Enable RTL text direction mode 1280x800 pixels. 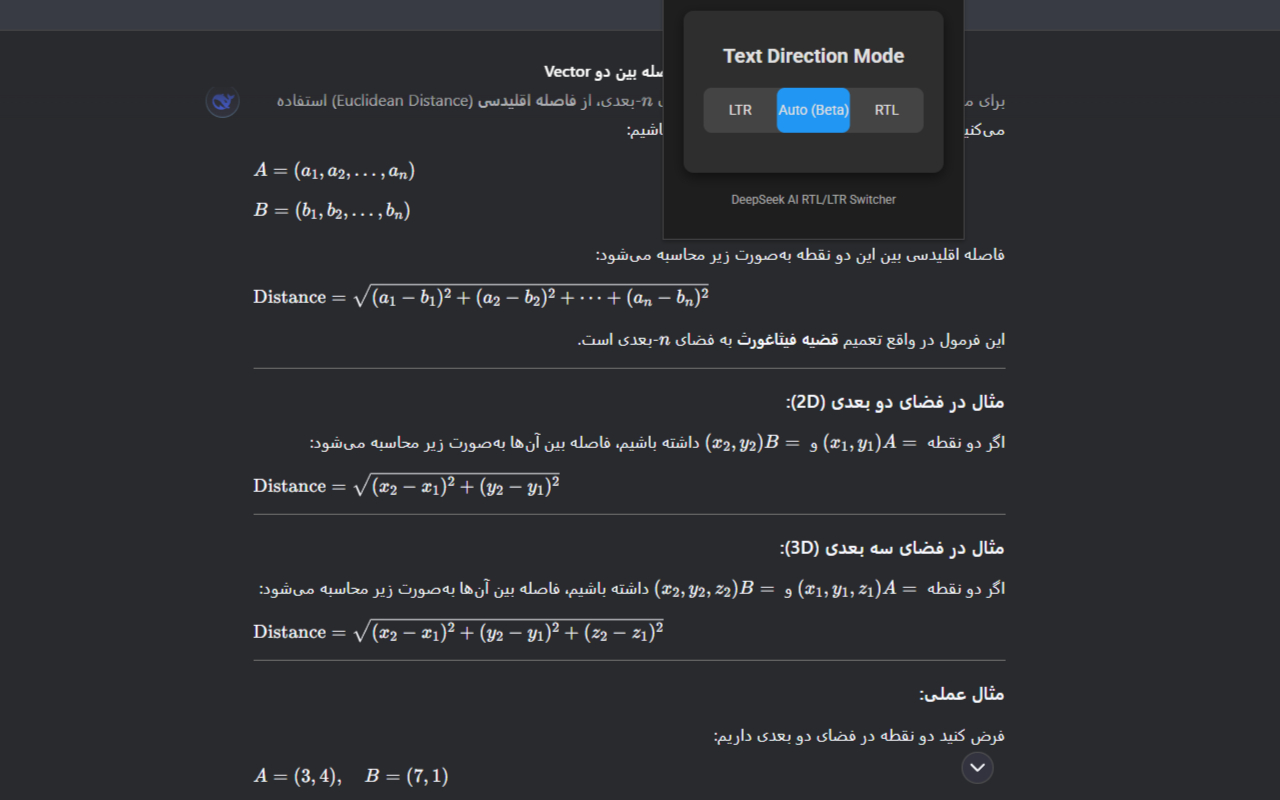coord(886,110)
